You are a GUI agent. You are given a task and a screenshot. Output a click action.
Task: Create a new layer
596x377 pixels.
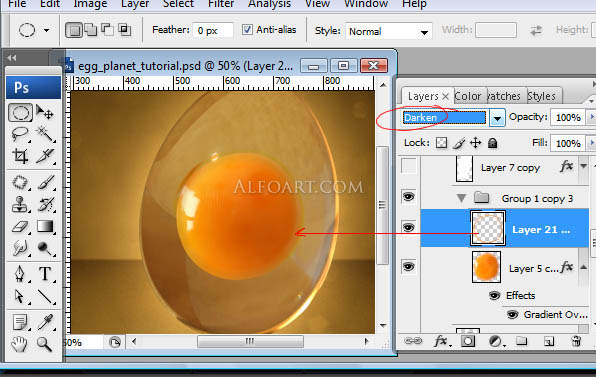(x=548, y=341)
